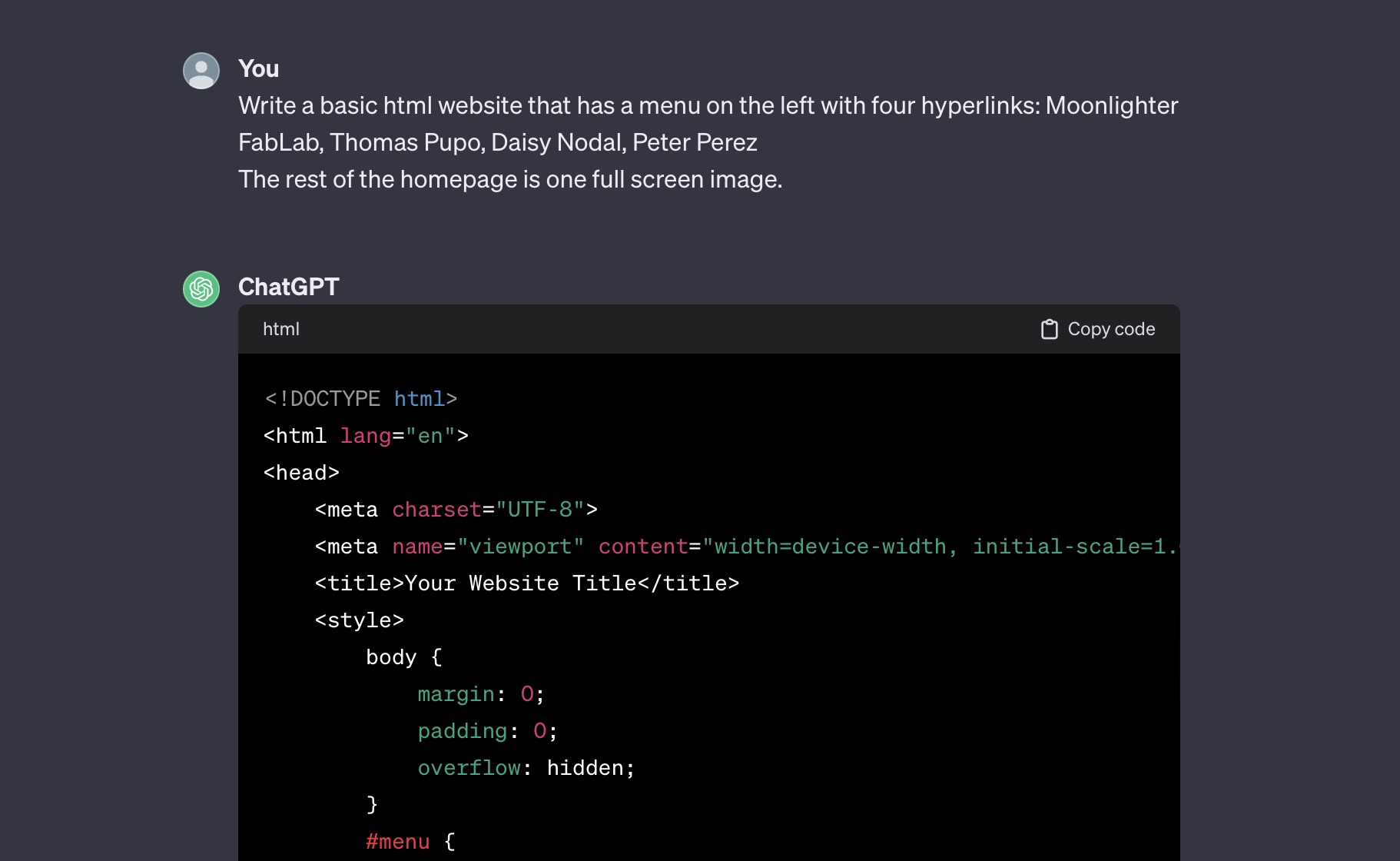Click the prompt line 'FabLab, Thomas Pupo, Daisy Nodal, Peter Perez'

click(498, 142)
